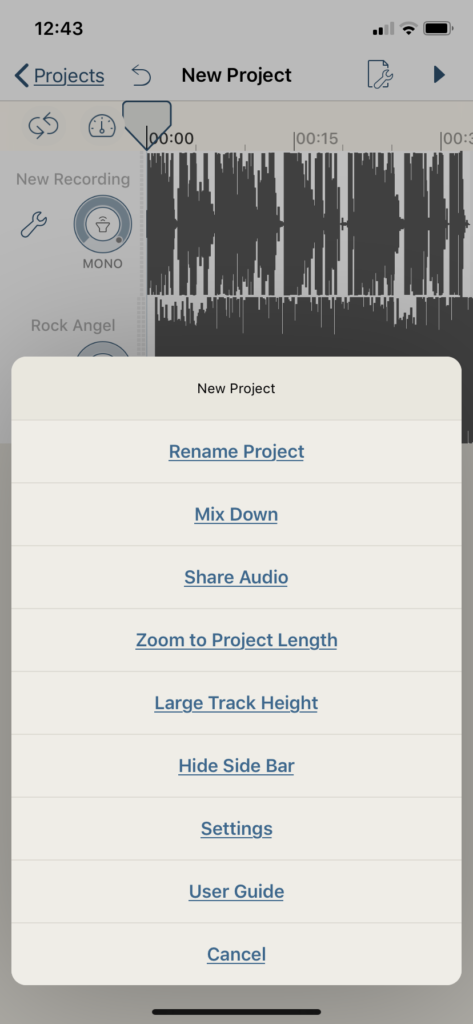473x1024 pixels.
Task: Dismiss the sheet with Cancel
Action: pos(236,954)
